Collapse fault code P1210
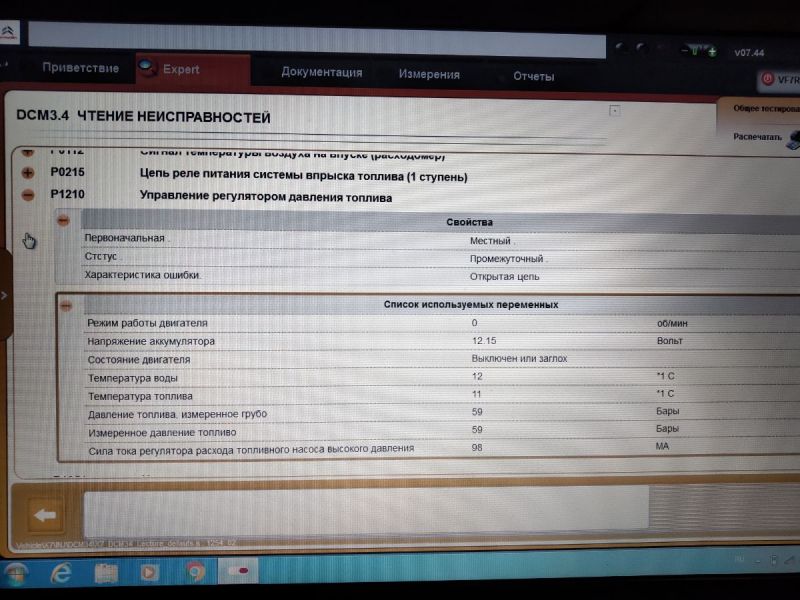 tap(28, 196)
